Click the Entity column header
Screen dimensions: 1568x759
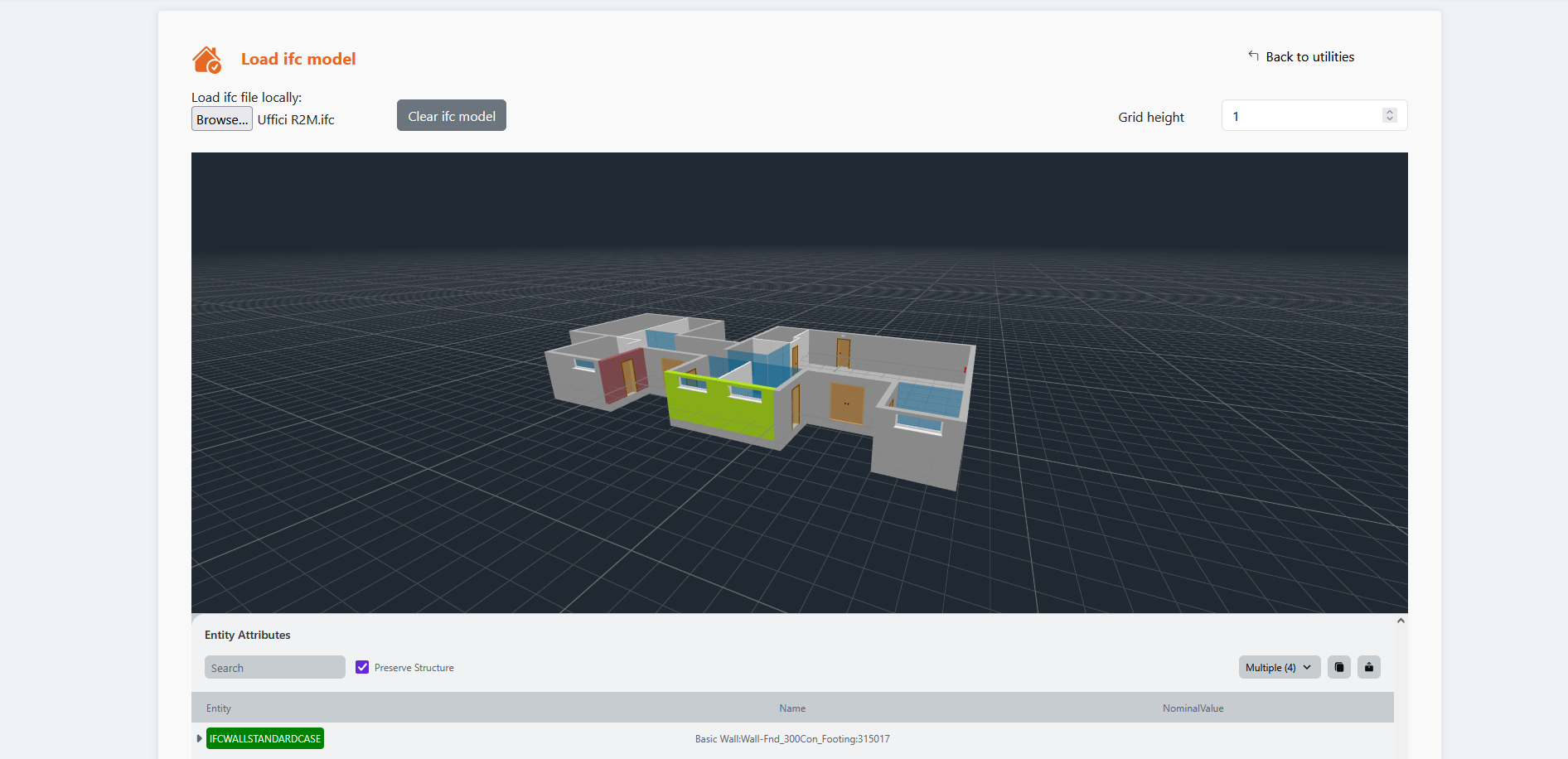219,708
